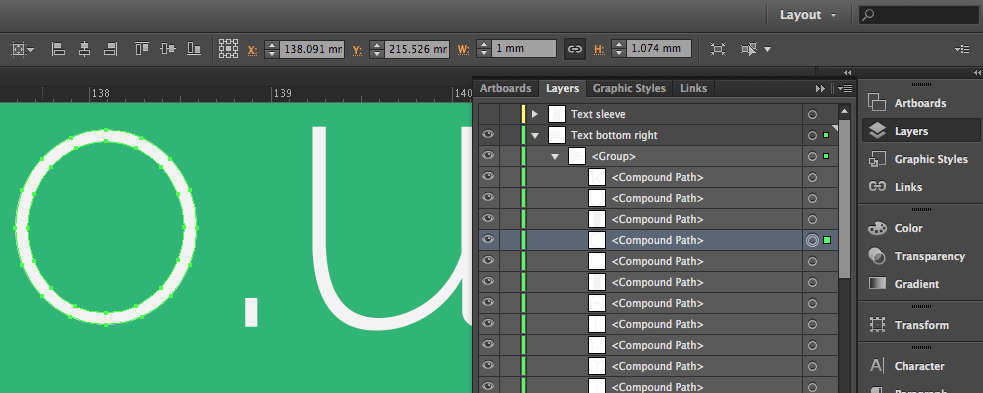Select the Text sleeve layer name

[x=597, y=114]
